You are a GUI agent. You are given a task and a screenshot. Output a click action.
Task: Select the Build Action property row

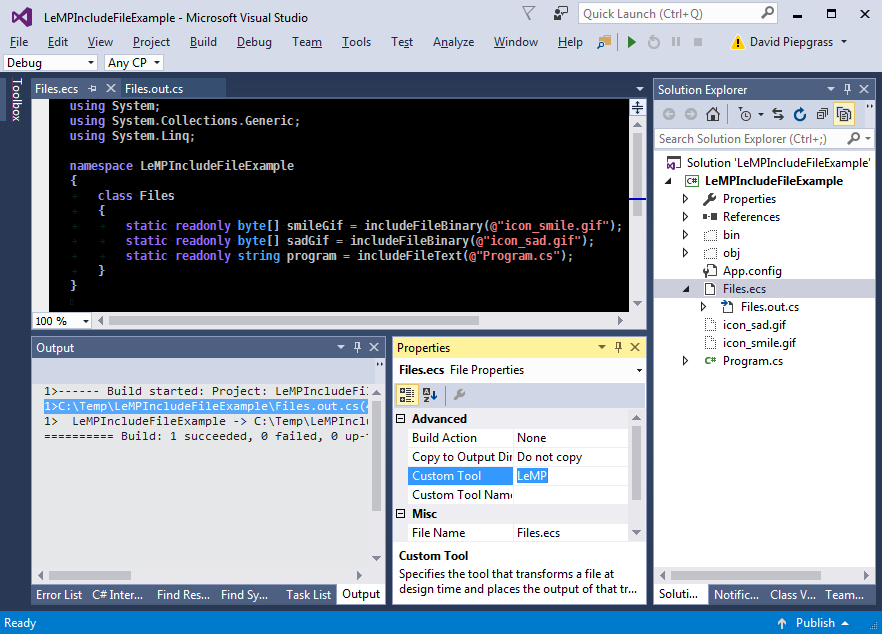pos(518,438)
